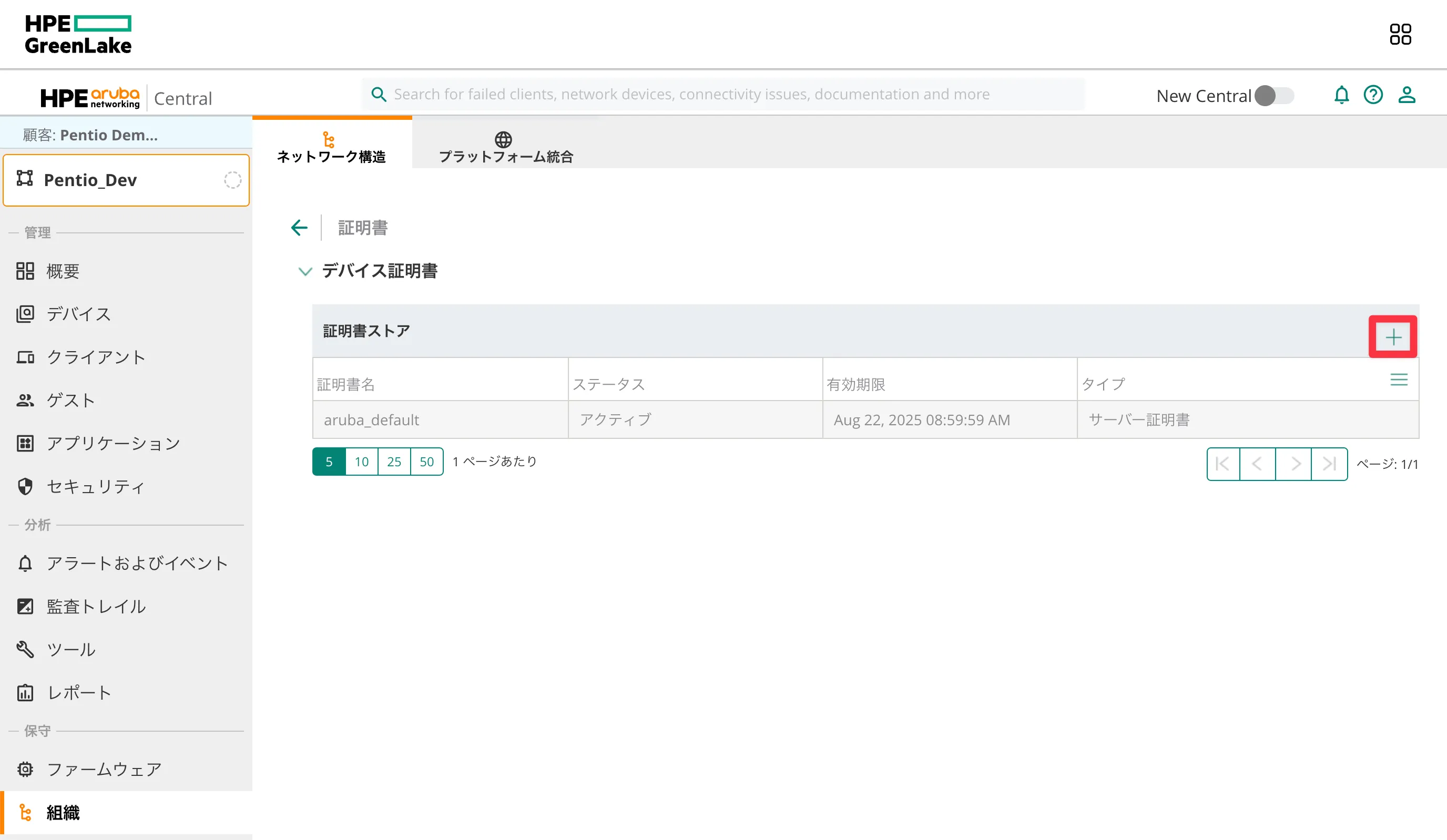Select page size 10
The width and height of the screenshot is (1447, 840).
tap(361, 461)
